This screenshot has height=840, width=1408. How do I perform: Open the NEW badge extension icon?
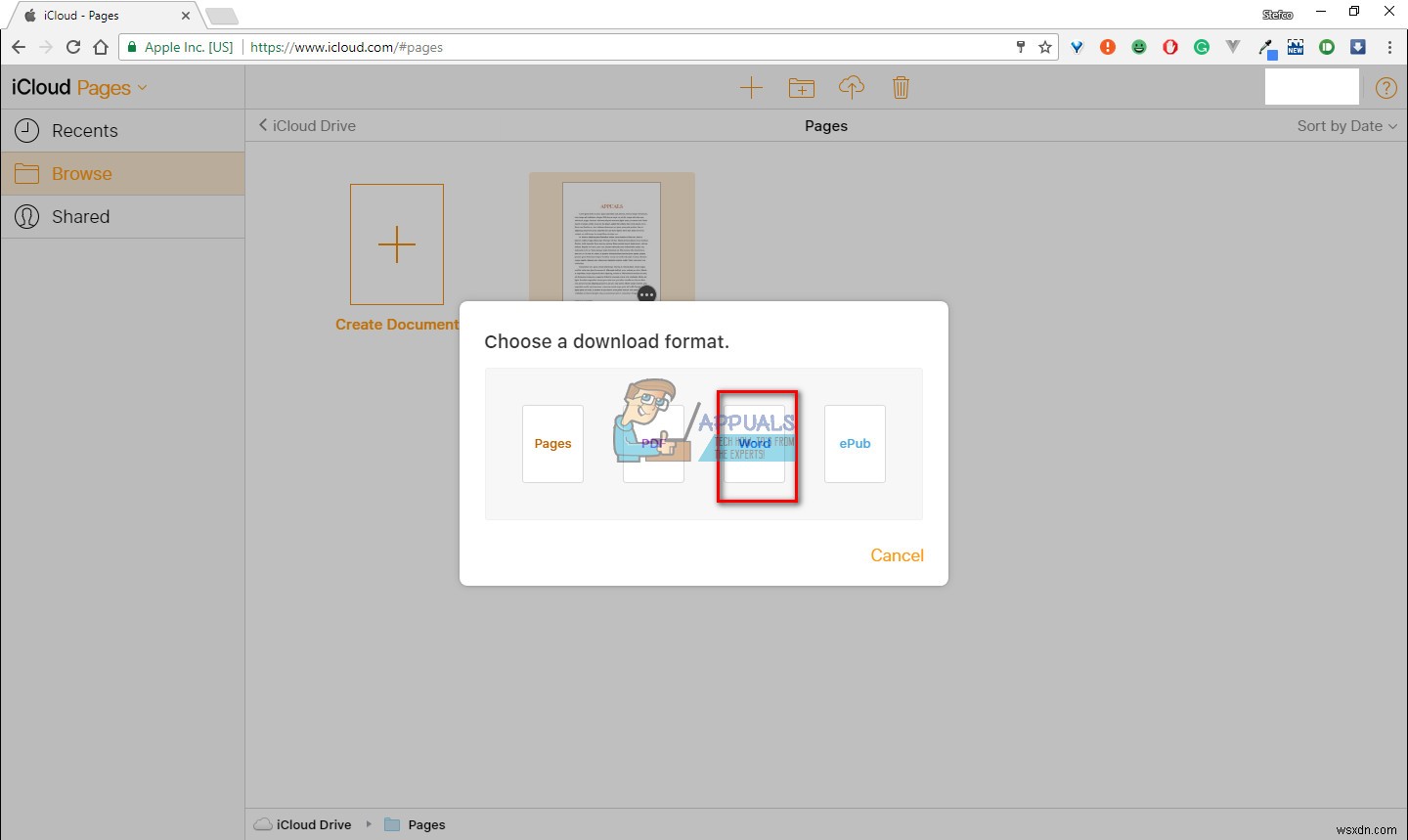coord(1296,47)
